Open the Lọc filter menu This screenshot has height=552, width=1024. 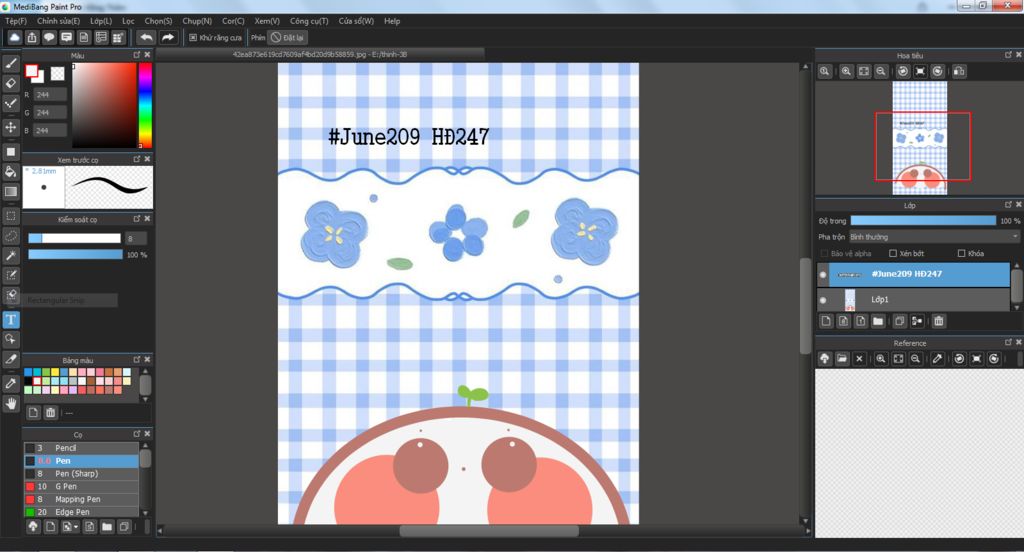tap(128, 21)
